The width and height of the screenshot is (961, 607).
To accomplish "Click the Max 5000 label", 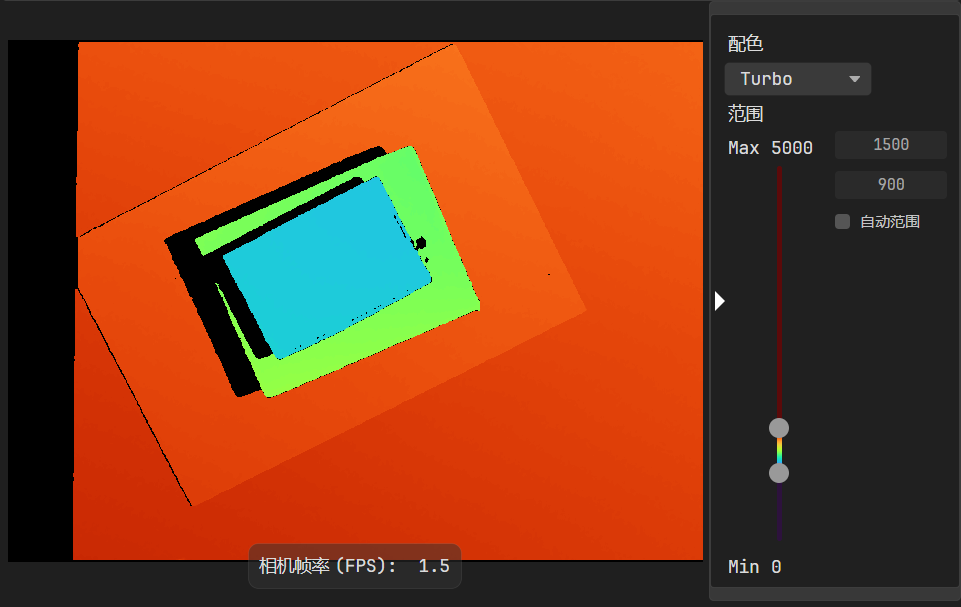I will (x=770, y=148).
